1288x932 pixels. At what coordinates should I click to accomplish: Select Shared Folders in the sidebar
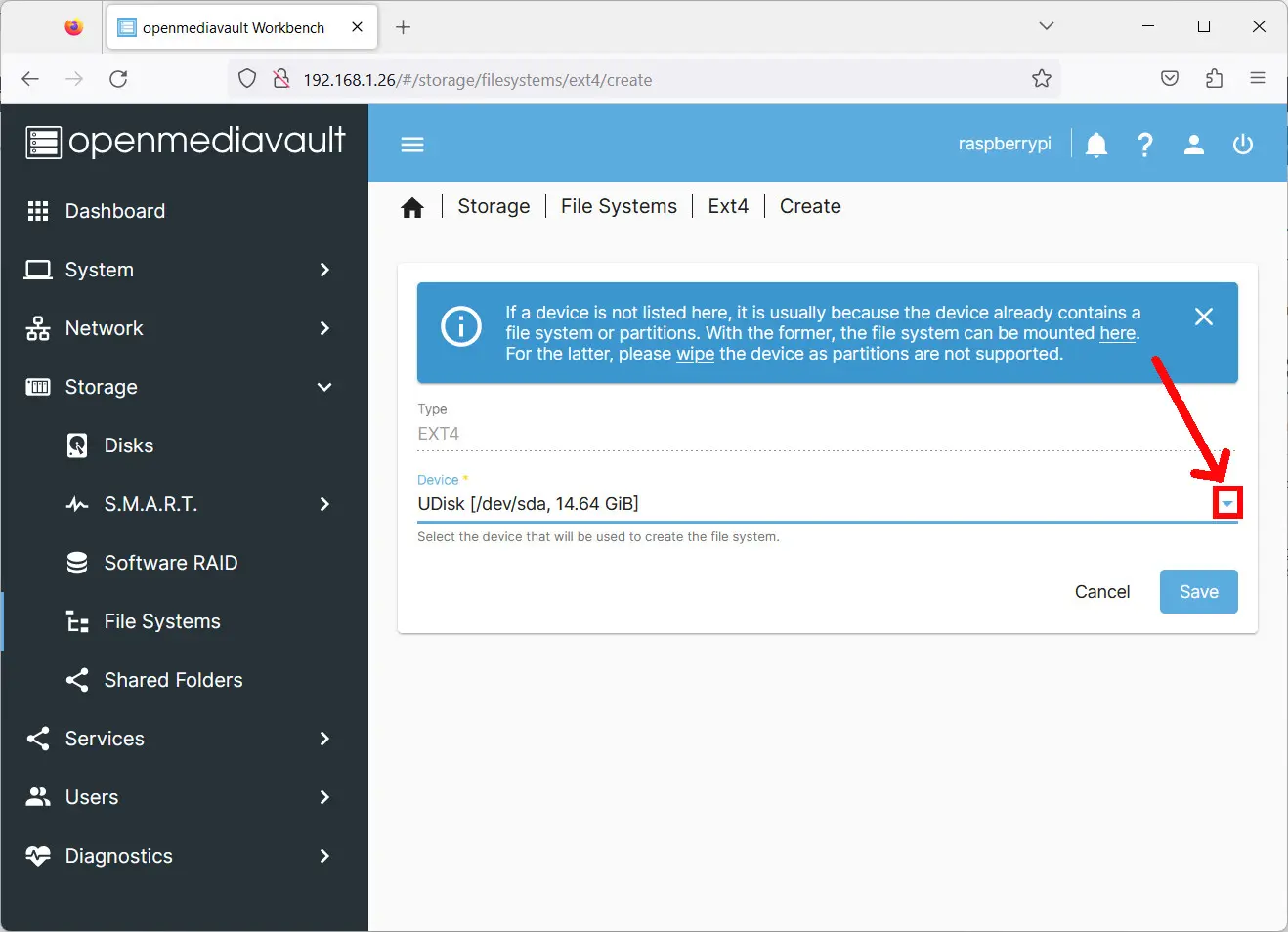point(173,680)
